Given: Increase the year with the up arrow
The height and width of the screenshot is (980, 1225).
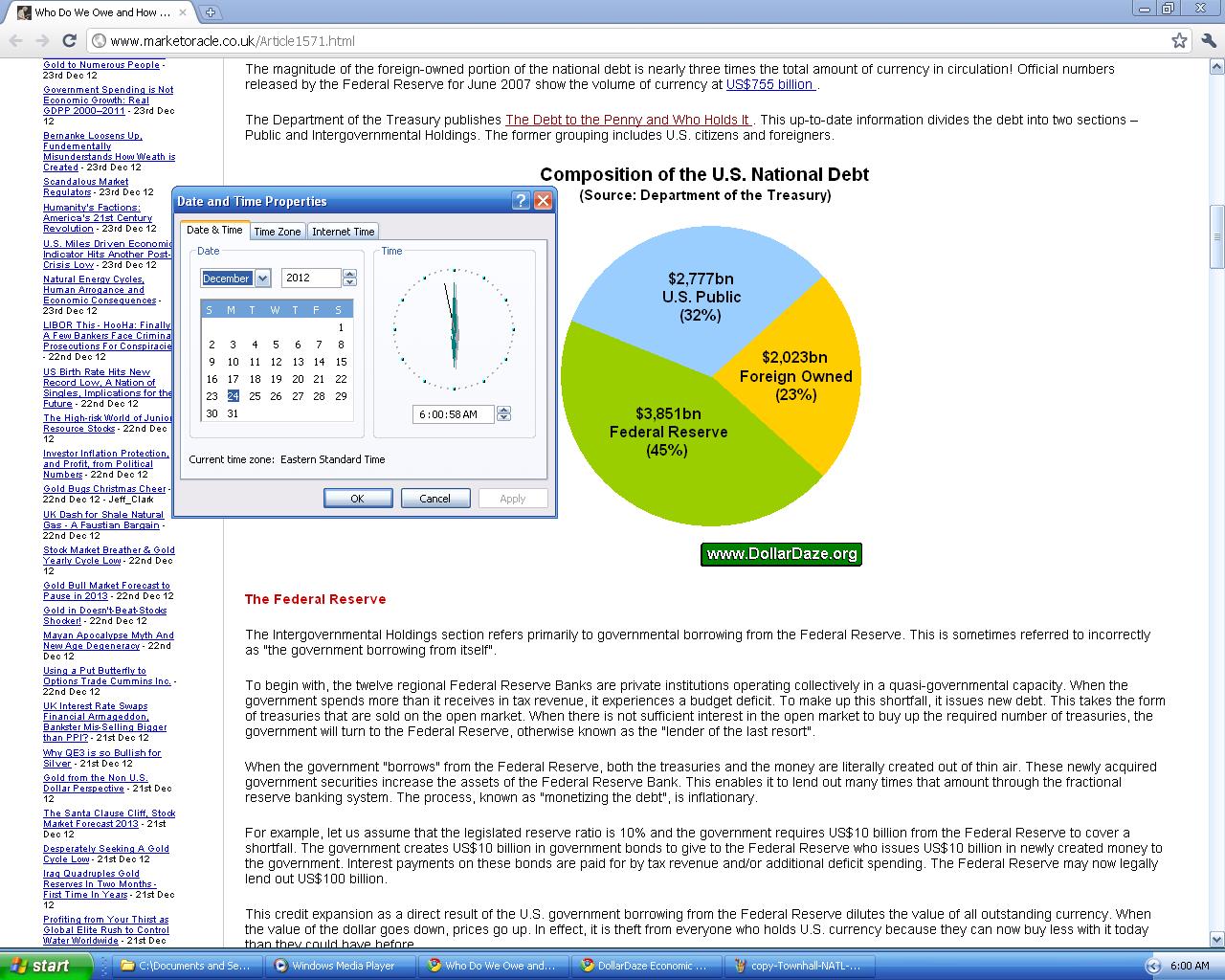Looking at the screenshot, I should (x=349, y=274).
